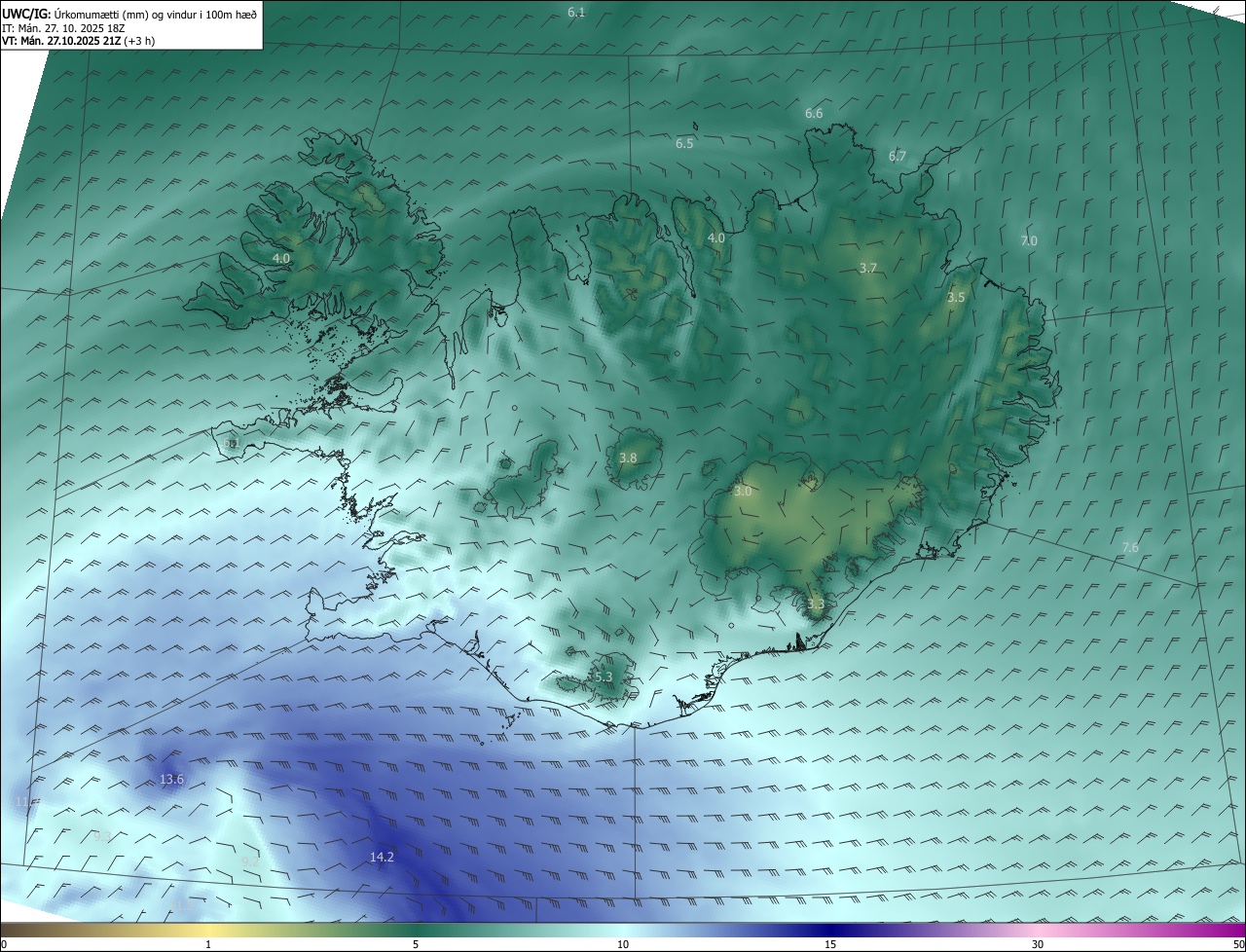Select the 7.6 value label off the southeast coast
1246x952 pixels.
tap(1130, 548)
